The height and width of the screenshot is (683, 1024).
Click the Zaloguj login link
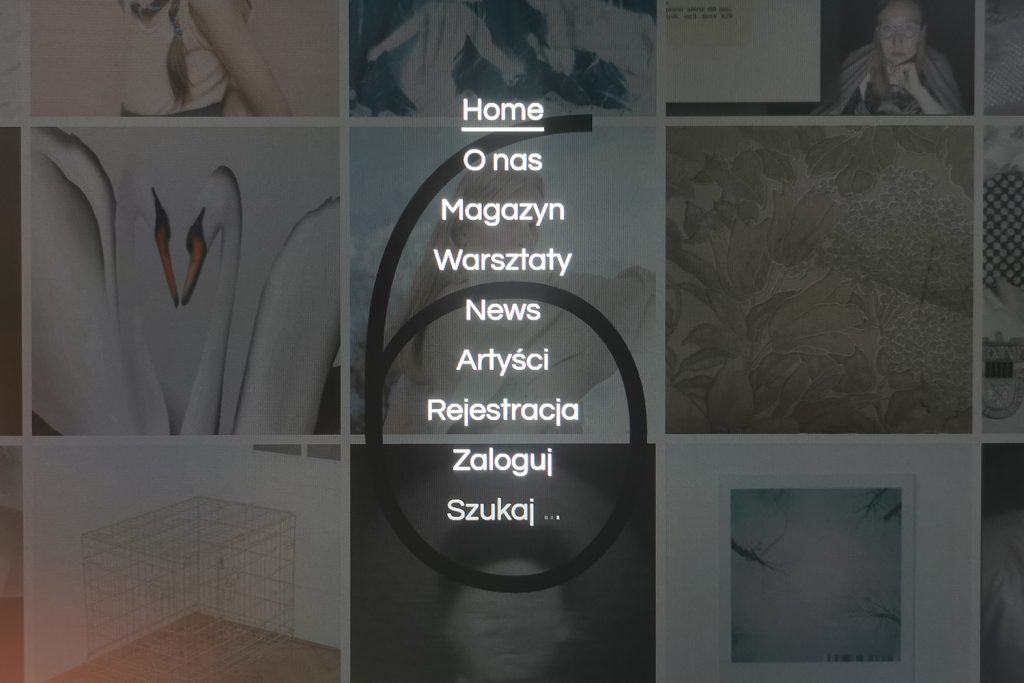coord(502,461)
